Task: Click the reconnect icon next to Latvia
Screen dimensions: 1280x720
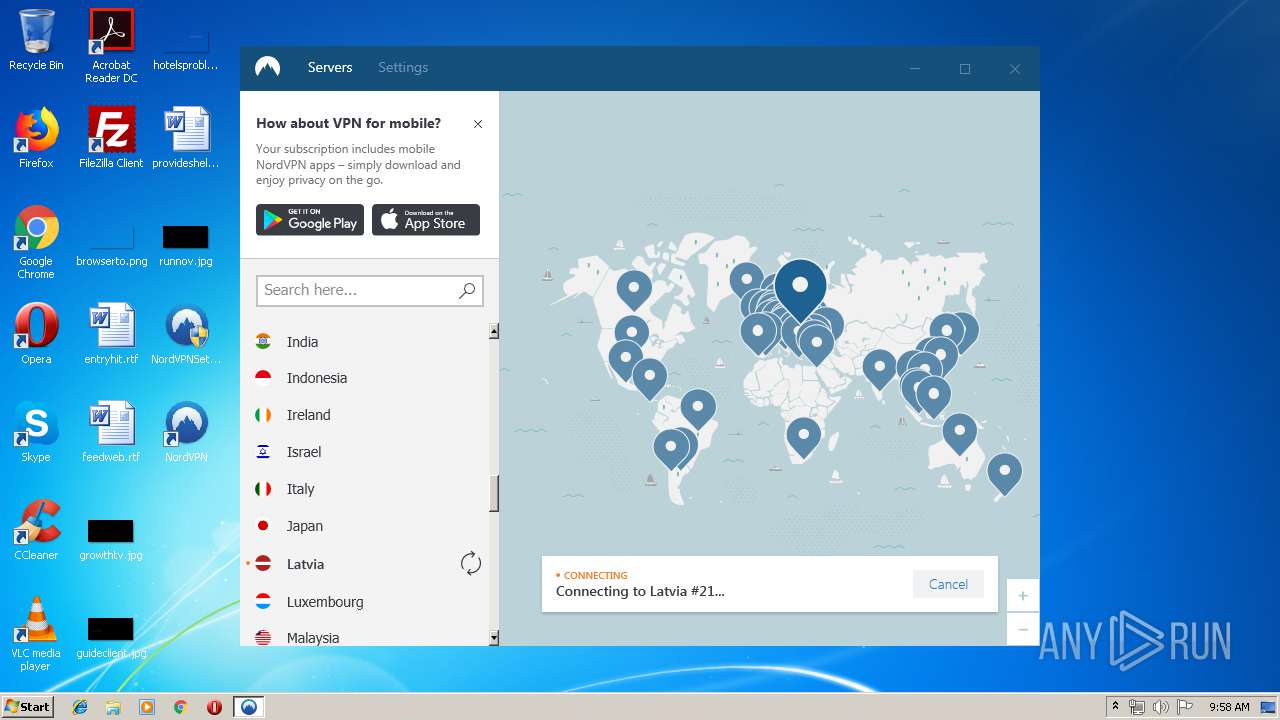Action: [471, 563]
